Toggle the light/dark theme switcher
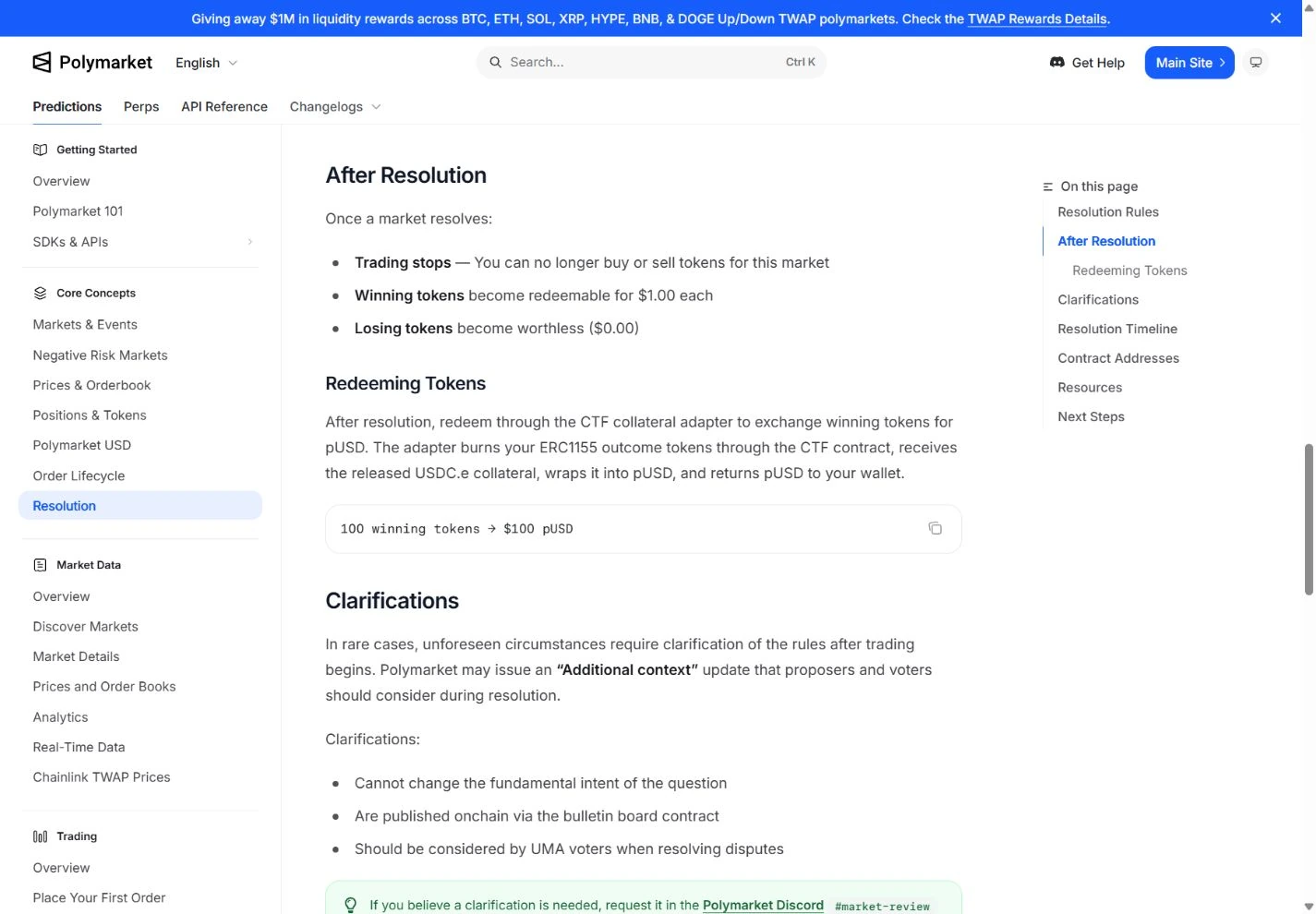1316x914 pixels. pos(1256,63)
